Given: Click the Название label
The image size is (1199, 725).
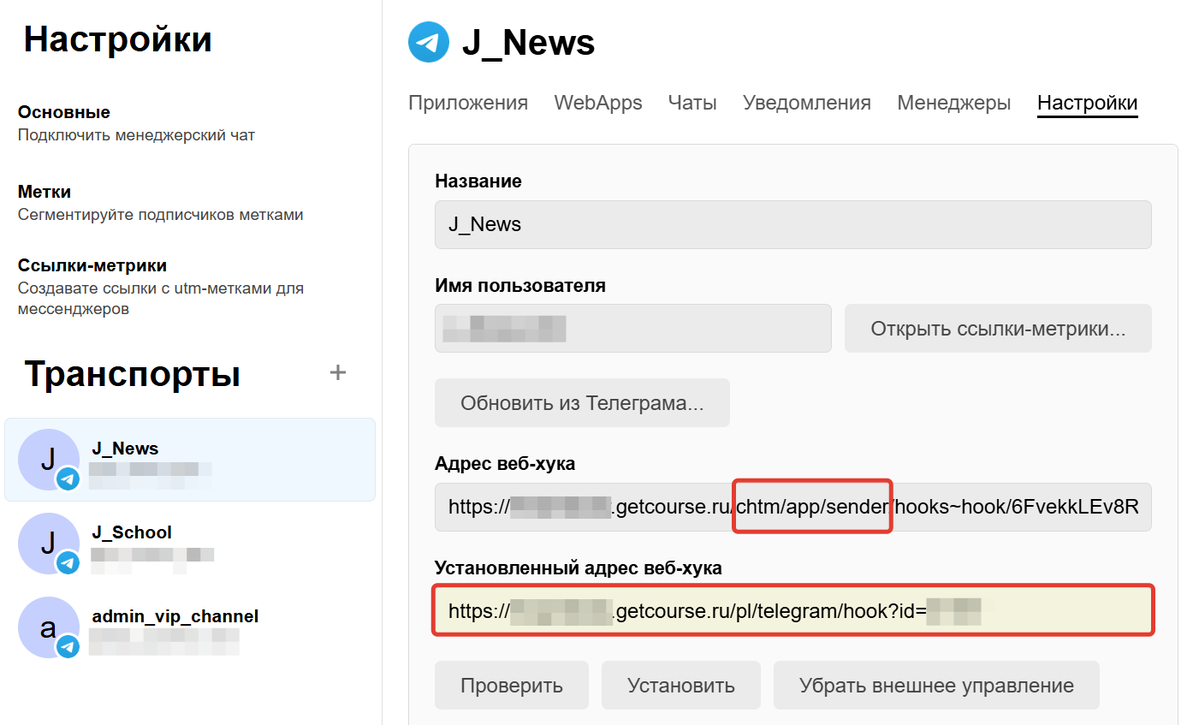Looking at the screenshot, I should point(478,181).
